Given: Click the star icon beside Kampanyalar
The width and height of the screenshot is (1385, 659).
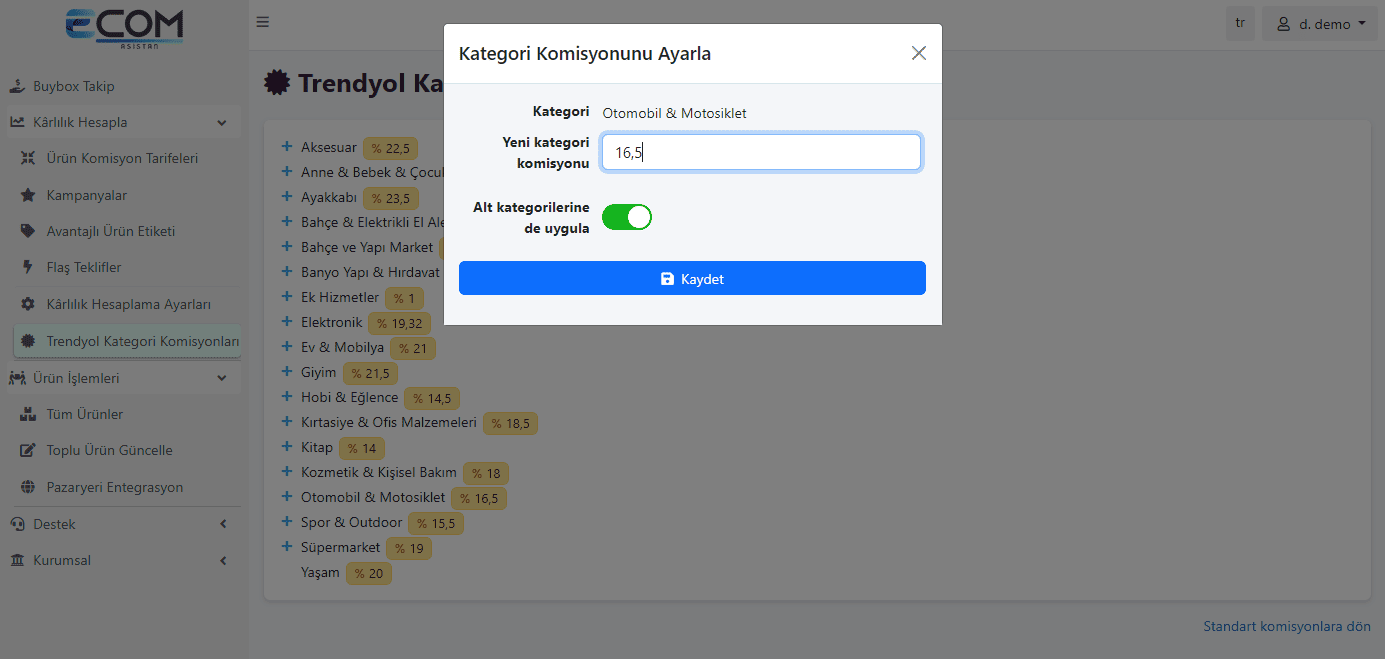Looking at the screenshot, I should (28, 195).
